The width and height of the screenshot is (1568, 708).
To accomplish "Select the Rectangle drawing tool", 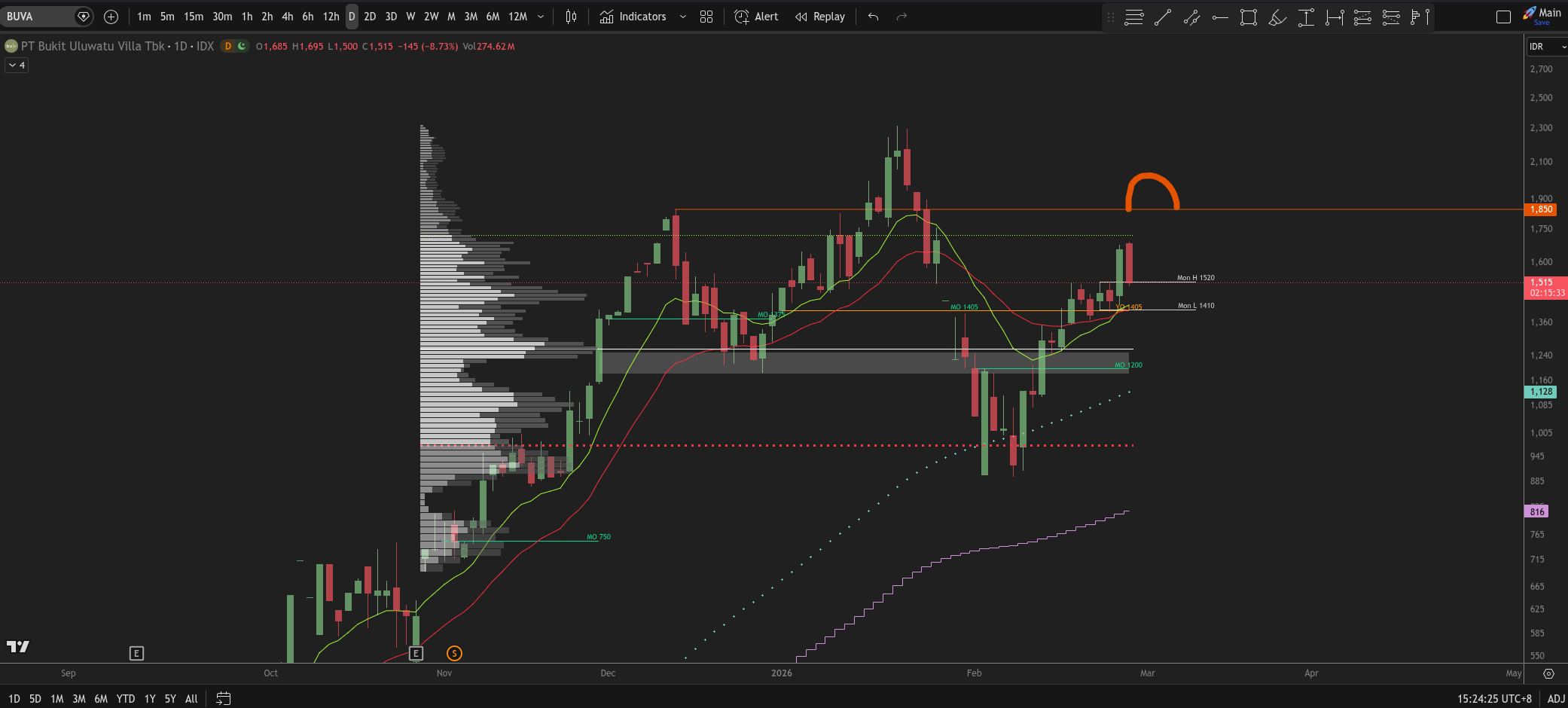I will 1249,17.
